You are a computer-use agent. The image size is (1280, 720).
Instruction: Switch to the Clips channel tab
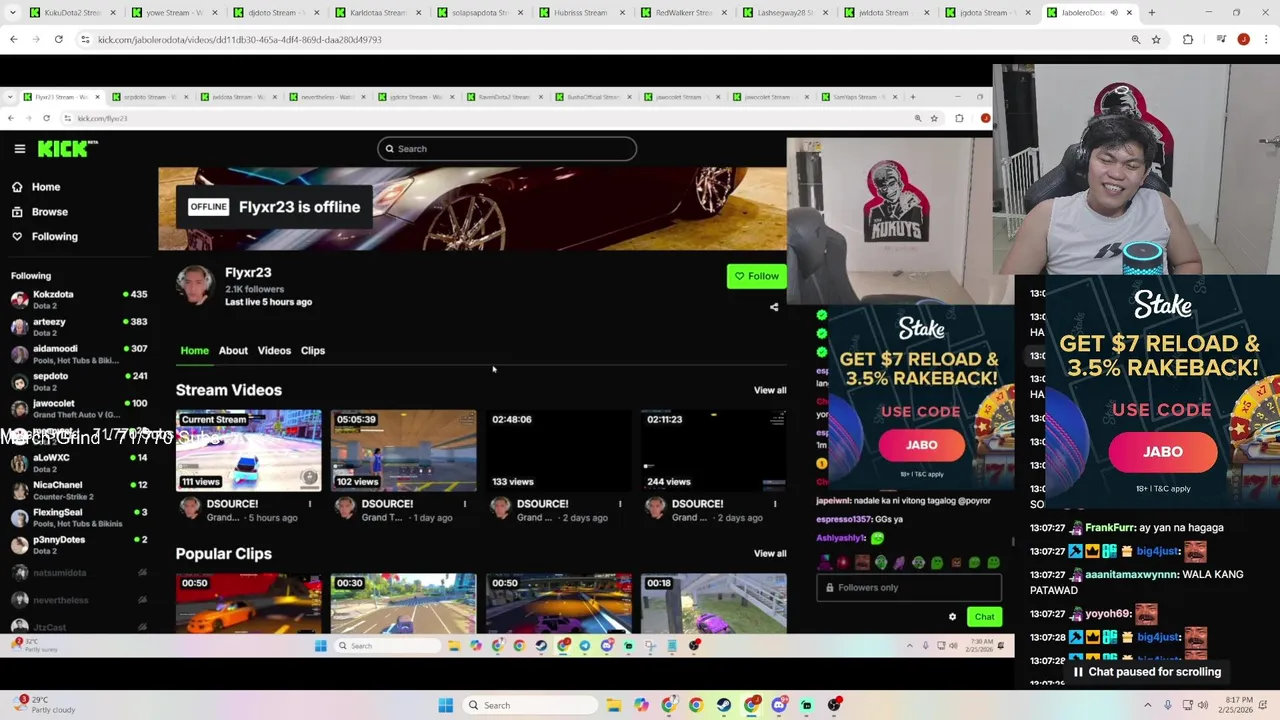point(313,351)
